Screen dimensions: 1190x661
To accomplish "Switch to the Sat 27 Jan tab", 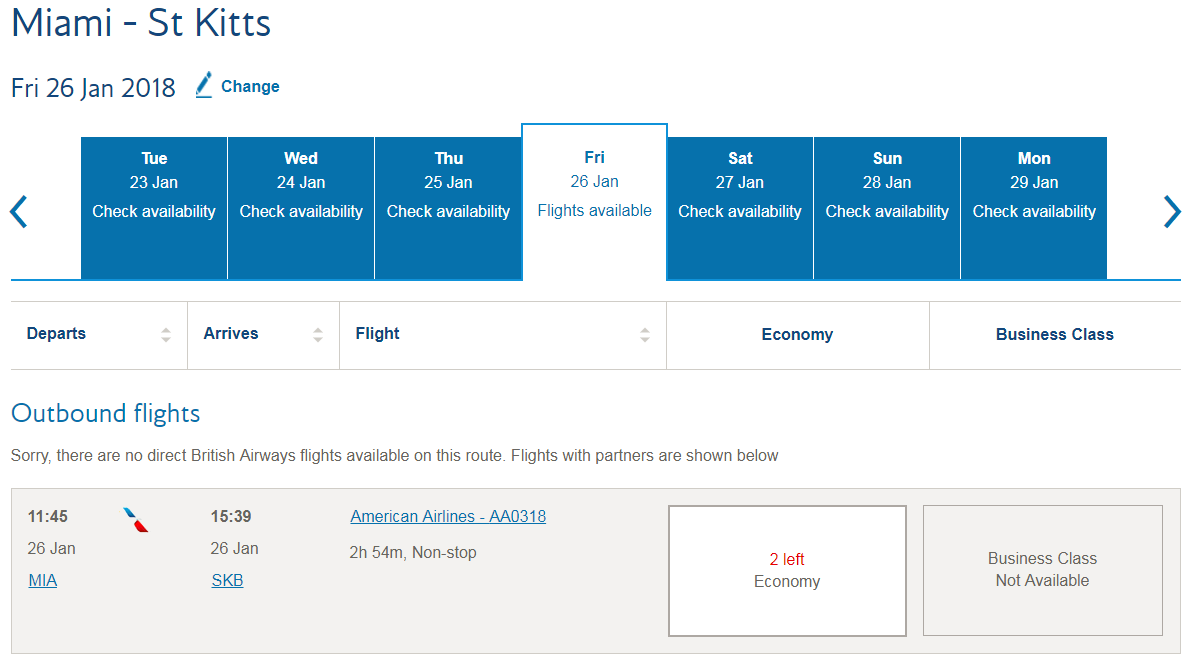I will [740, 208].
